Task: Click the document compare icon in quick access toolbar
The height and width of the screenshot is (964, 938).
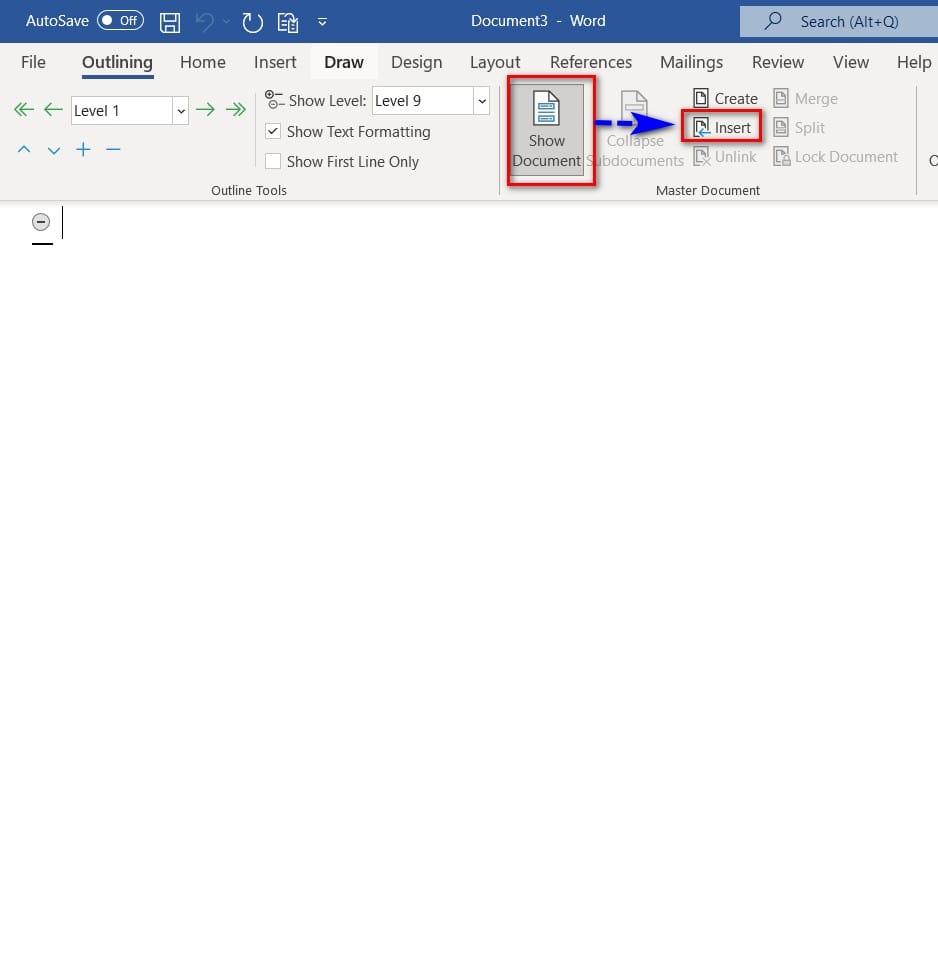Action: [x=288, y=23]
